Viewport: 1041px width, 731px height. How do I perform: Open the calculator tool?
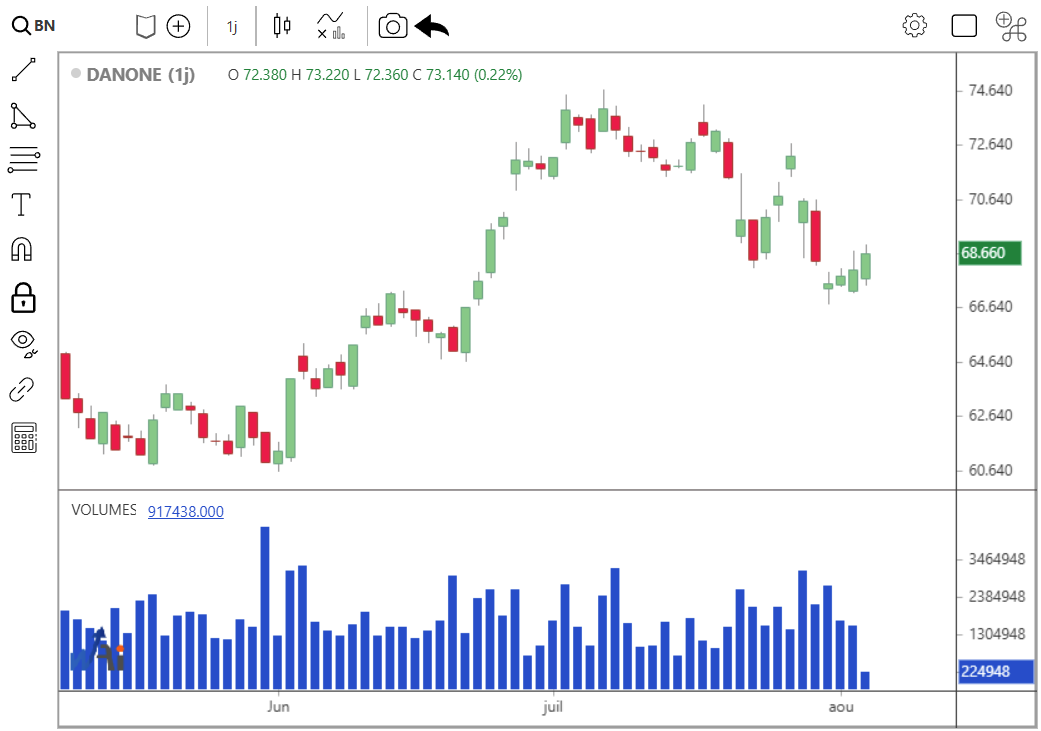[x=24, y=438]
